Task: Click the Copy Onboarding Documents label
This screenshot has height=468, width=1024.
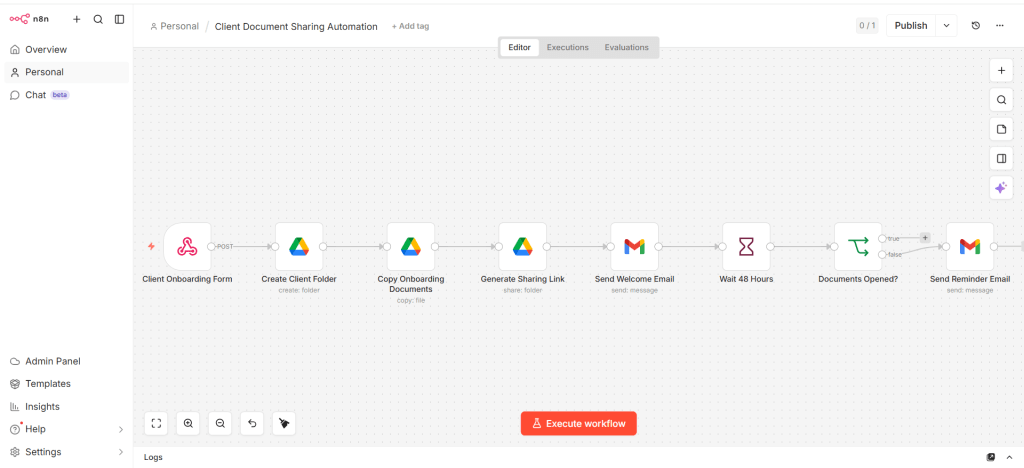Action: 411,284
